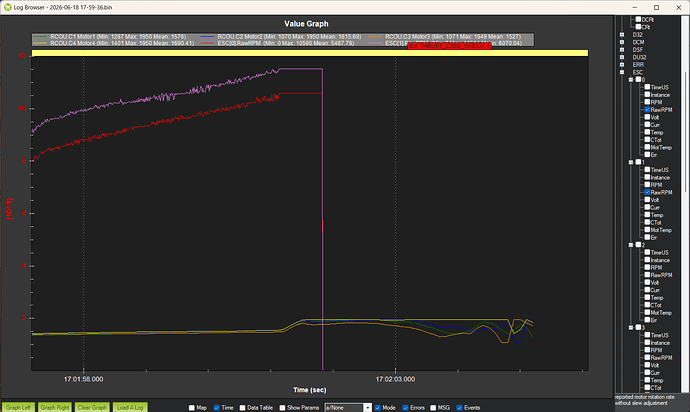Screen dimensions: 690x412
Task: Check MotTemp under ESC instance 1
Action: click(x=647, y=230)
